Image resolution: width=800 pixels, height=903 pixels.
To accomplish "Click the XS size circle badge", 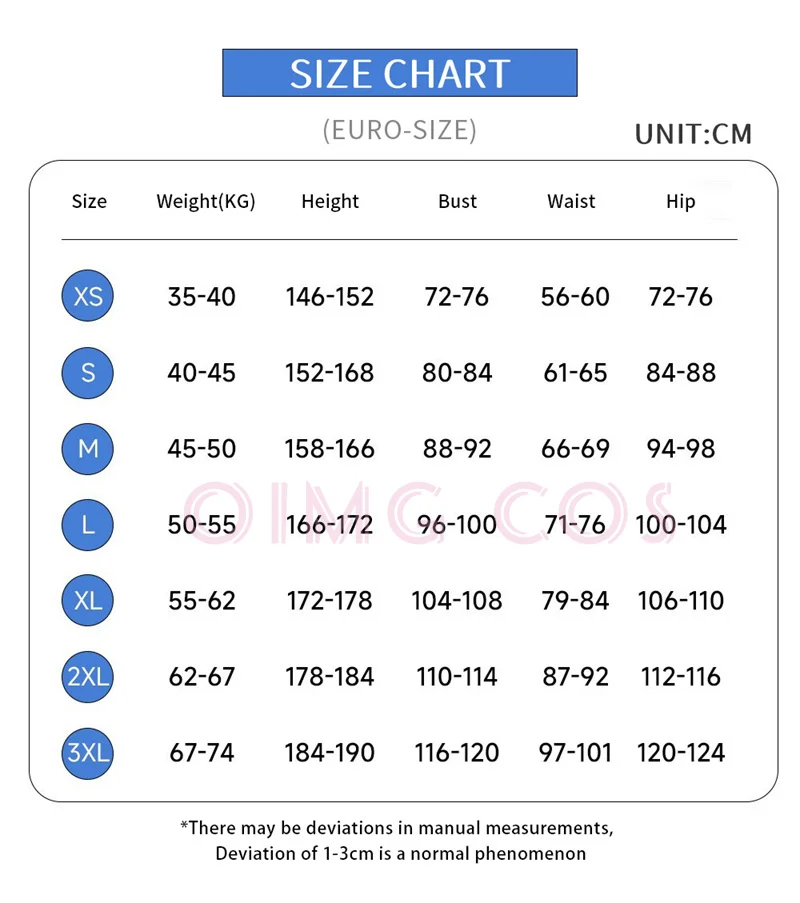I will coord(88,296).
